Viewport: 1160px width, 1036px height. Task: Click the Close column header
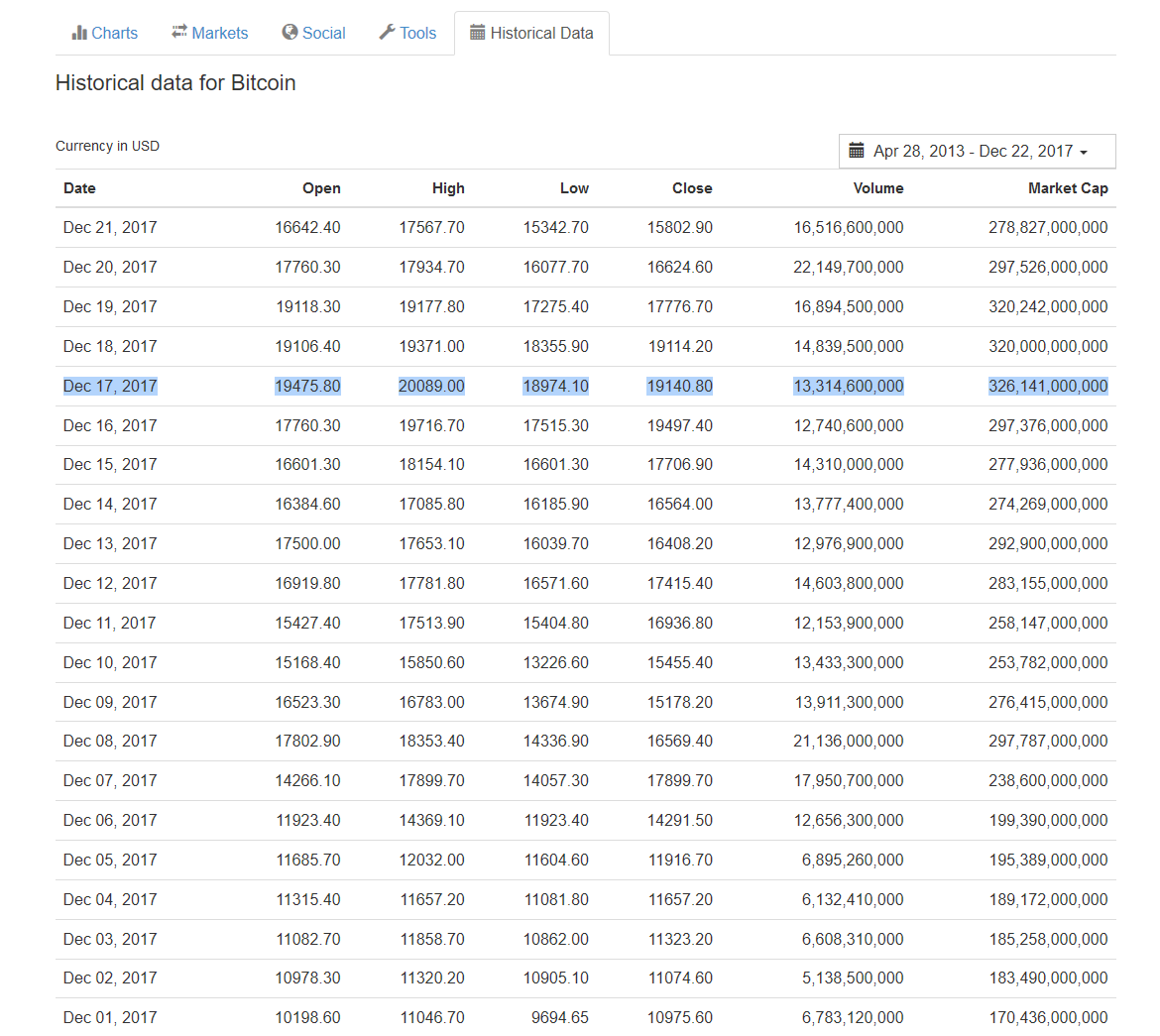[x=692, y=188]
